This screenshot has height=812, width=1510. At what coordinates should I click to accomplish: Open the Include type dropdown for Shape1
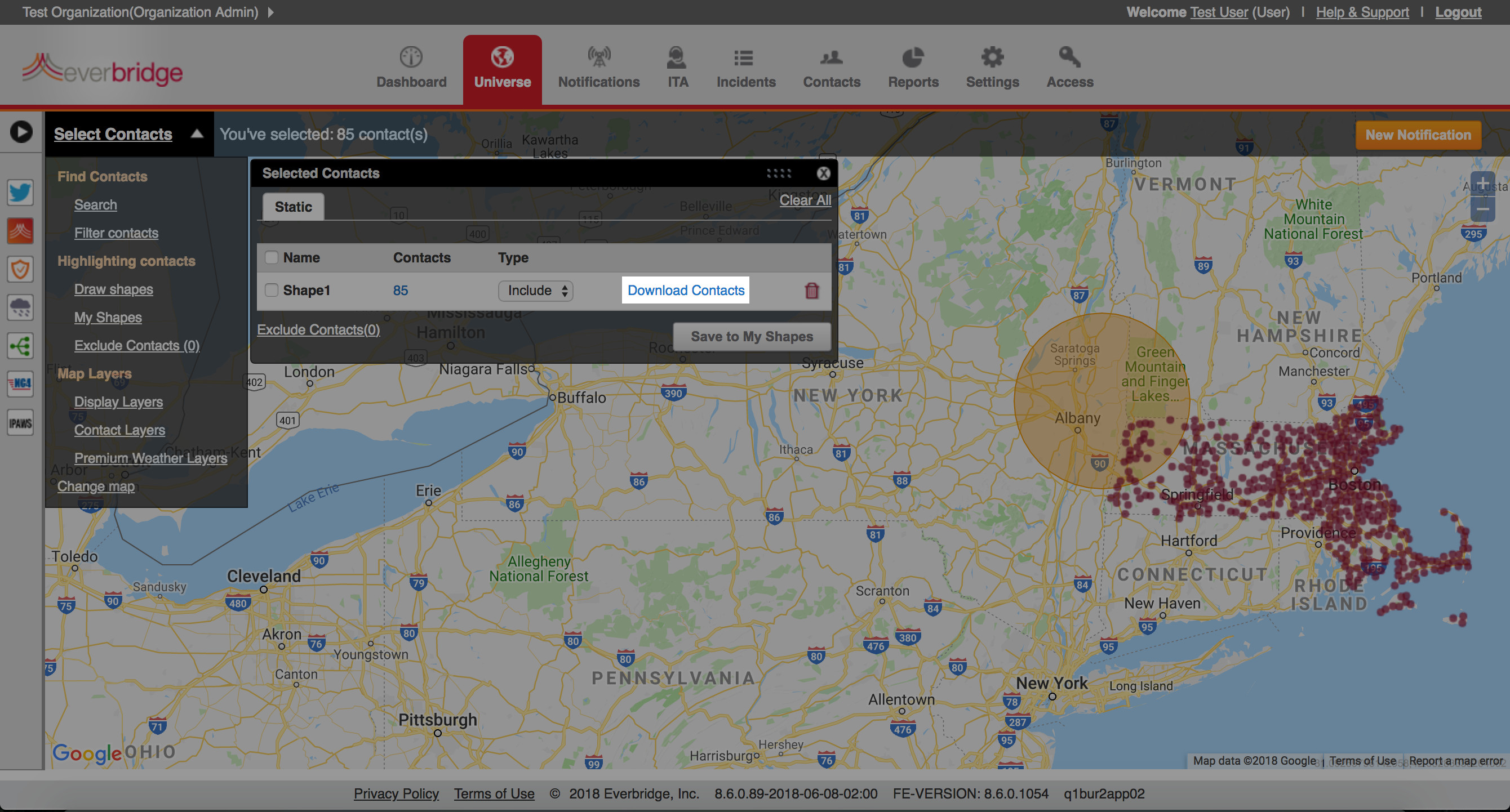coord(535,291)
